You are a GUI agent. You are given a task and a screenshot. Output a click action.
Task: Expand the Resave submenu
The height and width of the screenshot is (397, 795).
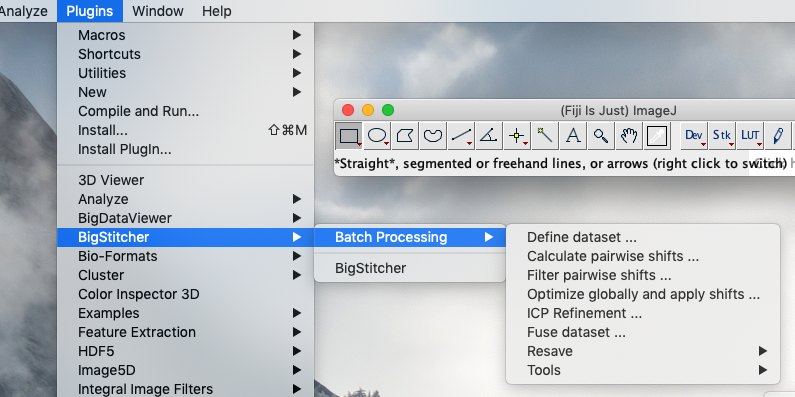coord(643,351)
